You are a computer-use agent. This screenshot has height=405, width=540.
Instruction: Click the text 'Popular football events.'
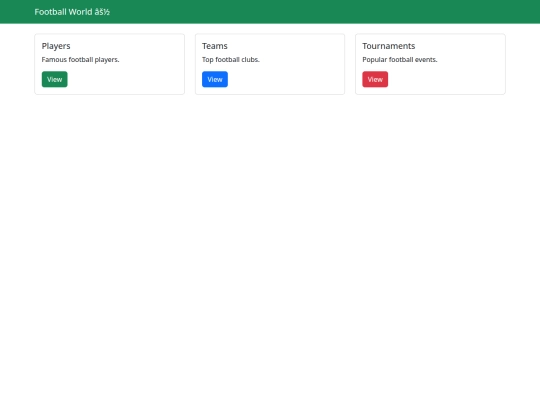(399, 60)
